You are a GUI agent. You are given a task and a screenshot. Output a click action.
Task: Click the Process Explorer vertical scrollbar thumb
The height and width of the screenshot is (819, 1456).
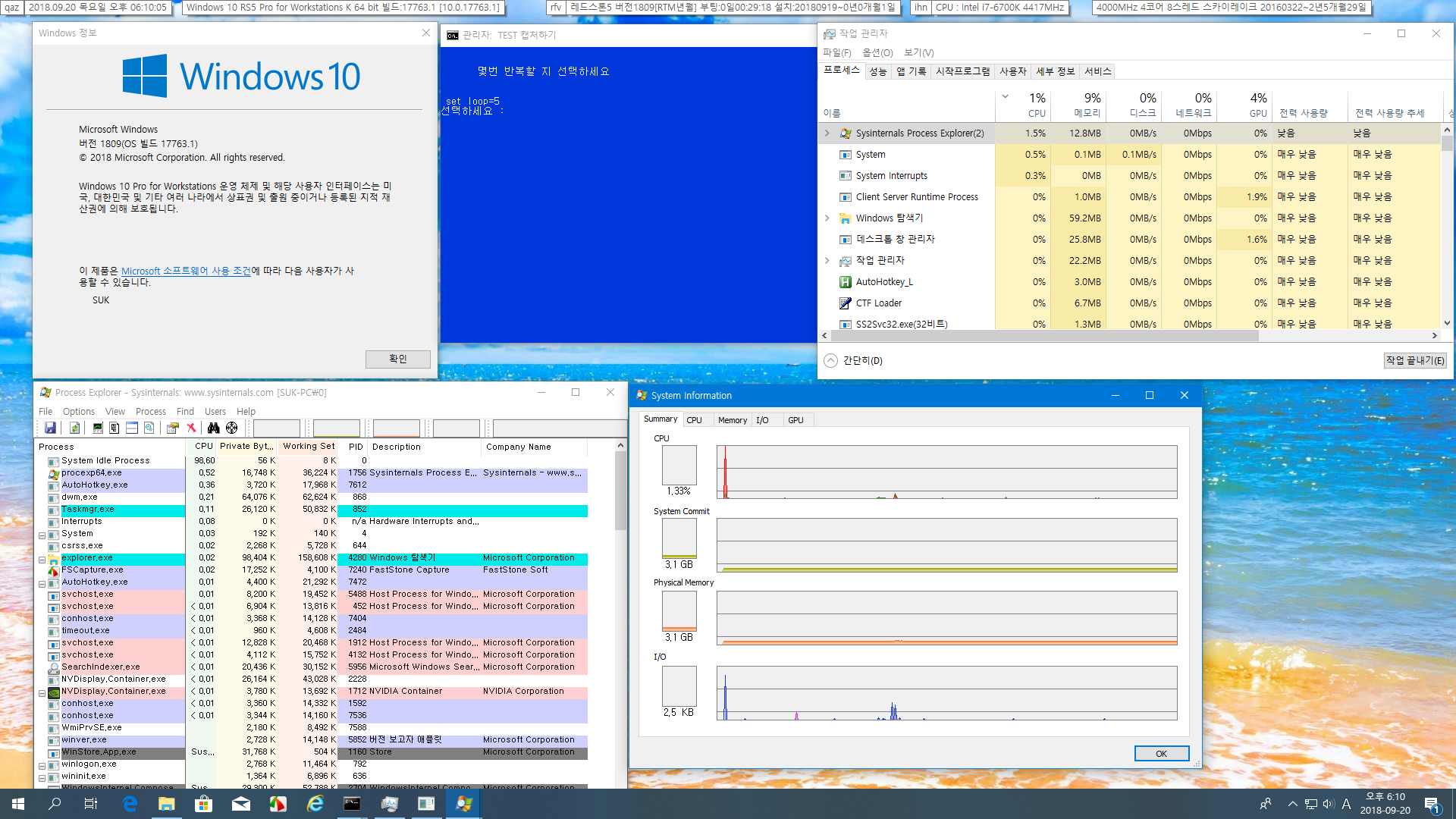coord(620,491)
